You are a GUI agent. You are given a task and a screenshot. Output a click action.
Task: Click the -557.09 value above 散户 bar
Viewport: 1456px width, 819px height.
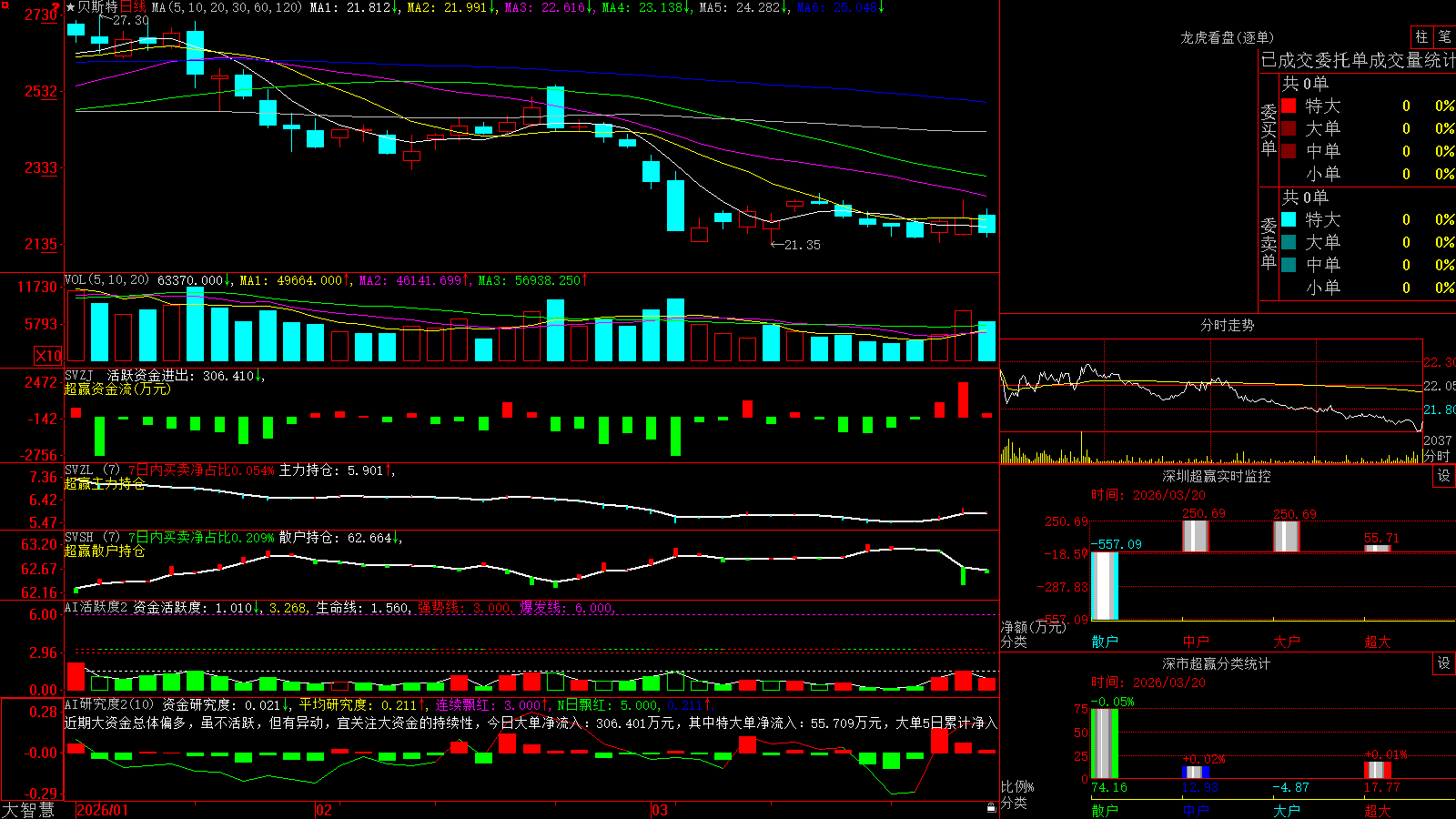1116,544
